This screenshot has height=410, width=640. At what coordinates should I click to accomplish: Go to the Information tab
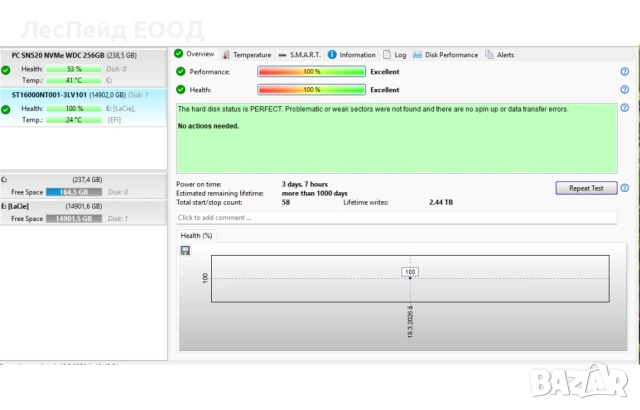[352, 55]
